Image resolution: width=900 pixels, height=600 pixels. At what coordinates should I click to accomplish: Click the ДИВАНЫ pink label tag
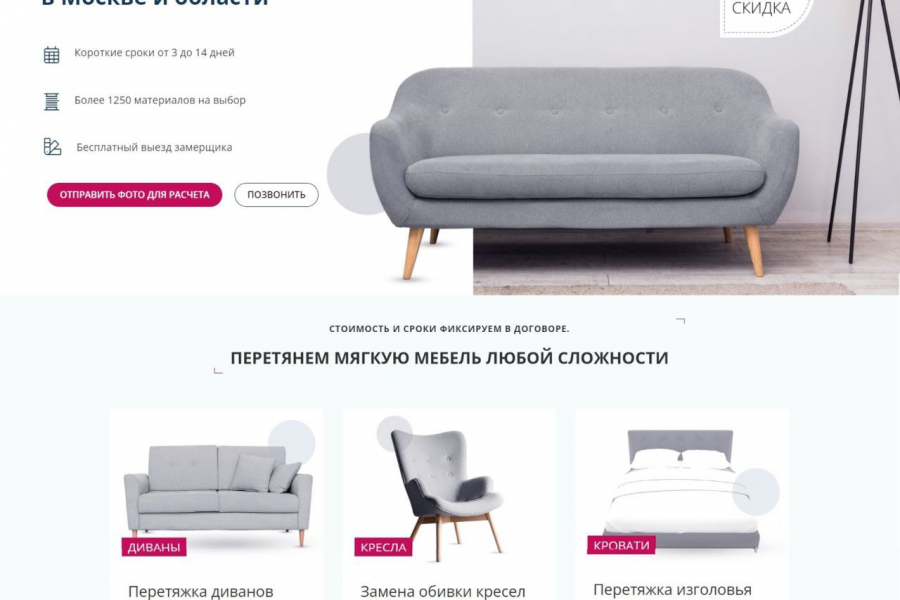153,547
